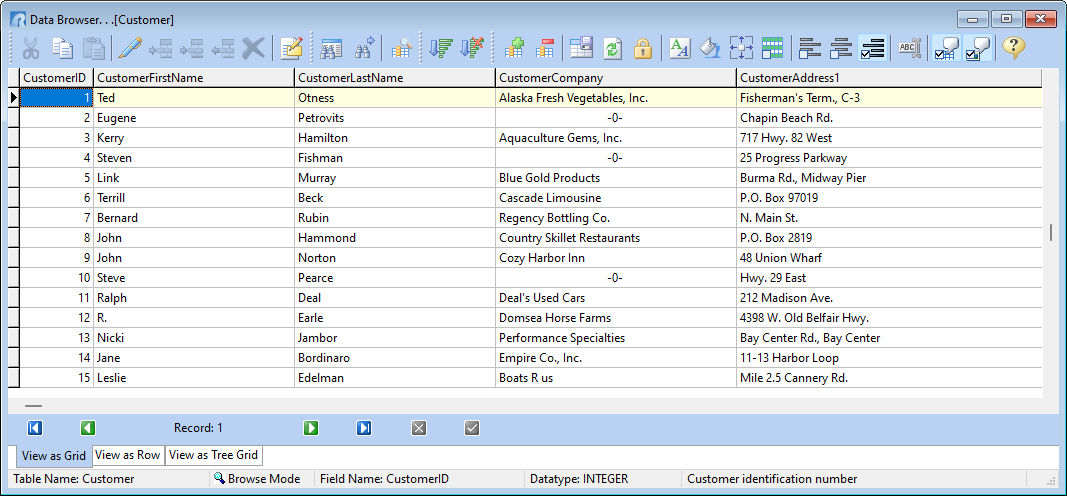1067x496 pixels.
Task: Click the green sort bars icon
Action: [441, 48]
